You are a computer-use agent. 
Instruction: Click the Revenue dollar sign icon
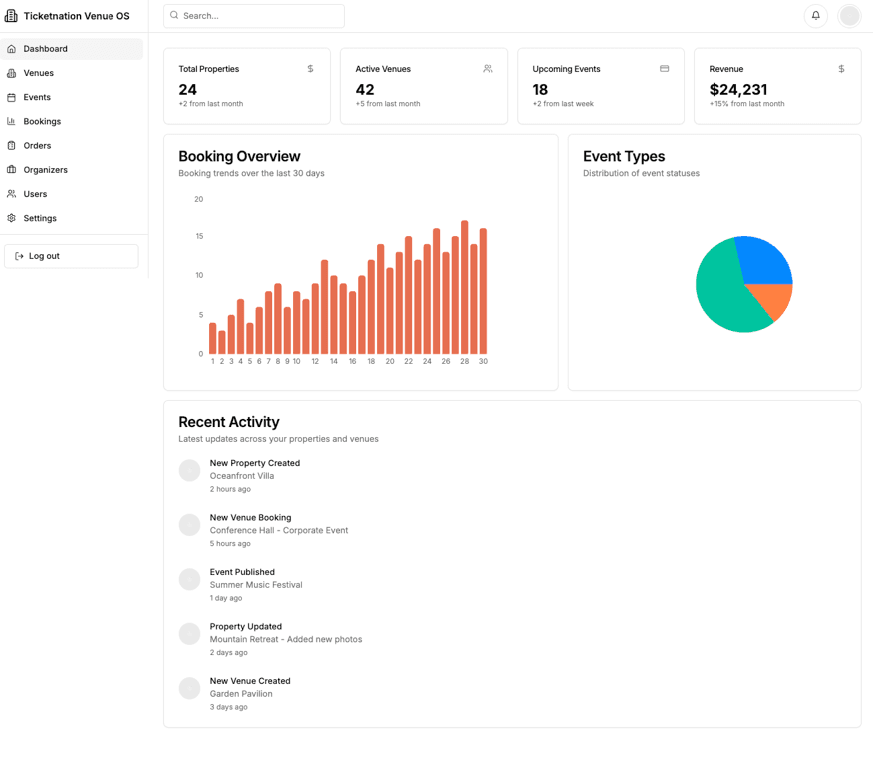click(841, 69)
